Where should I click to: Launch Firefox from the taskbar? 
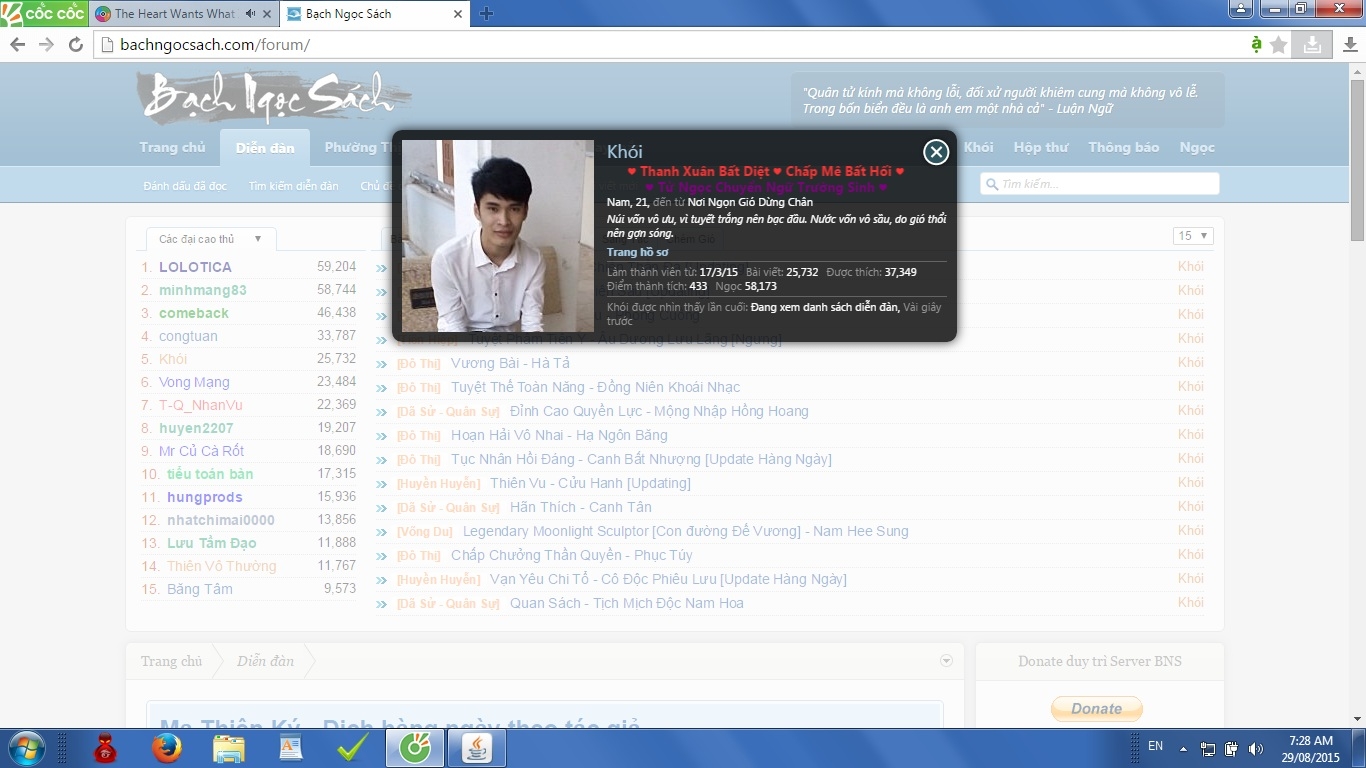pos(167,748)
